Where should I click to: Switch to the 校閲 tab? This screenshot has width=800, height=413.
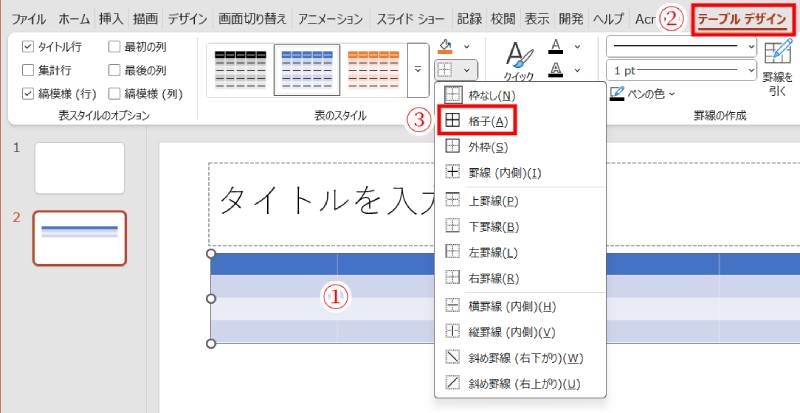click(503, 19)
